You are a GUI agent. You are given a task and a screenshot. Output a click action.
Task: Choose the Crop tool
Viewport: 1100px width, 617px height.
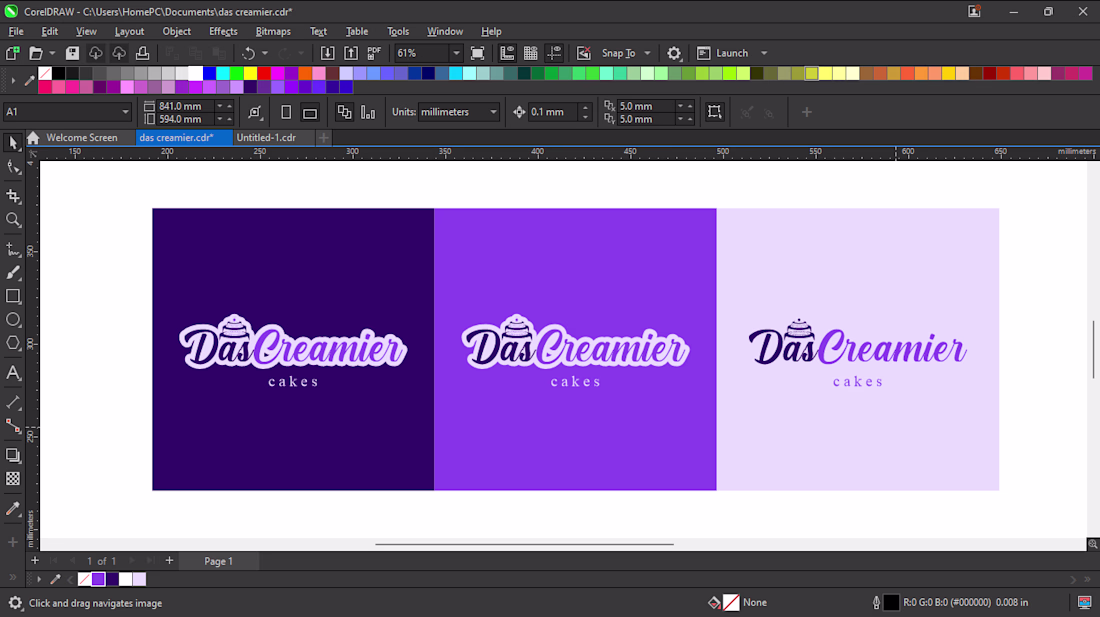pyautogui.click(x=13, y=196)
